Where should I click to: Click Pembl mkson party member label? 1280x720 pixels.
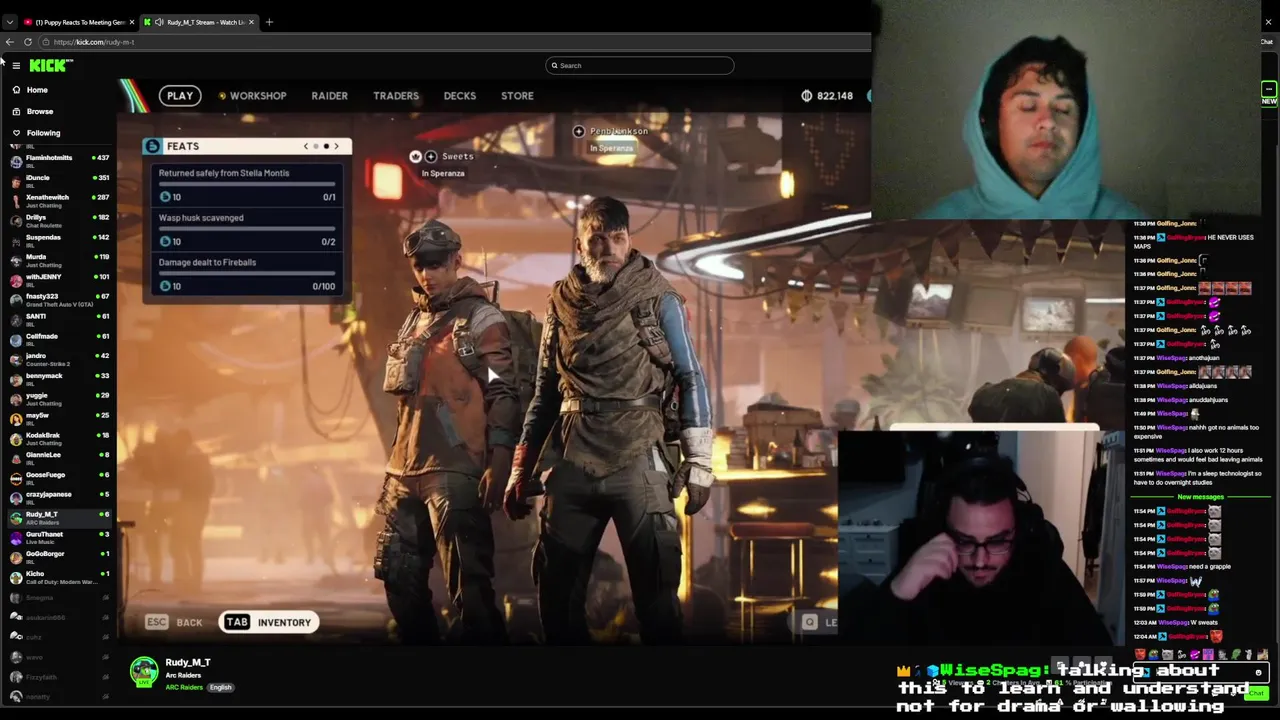coord(618,131)
